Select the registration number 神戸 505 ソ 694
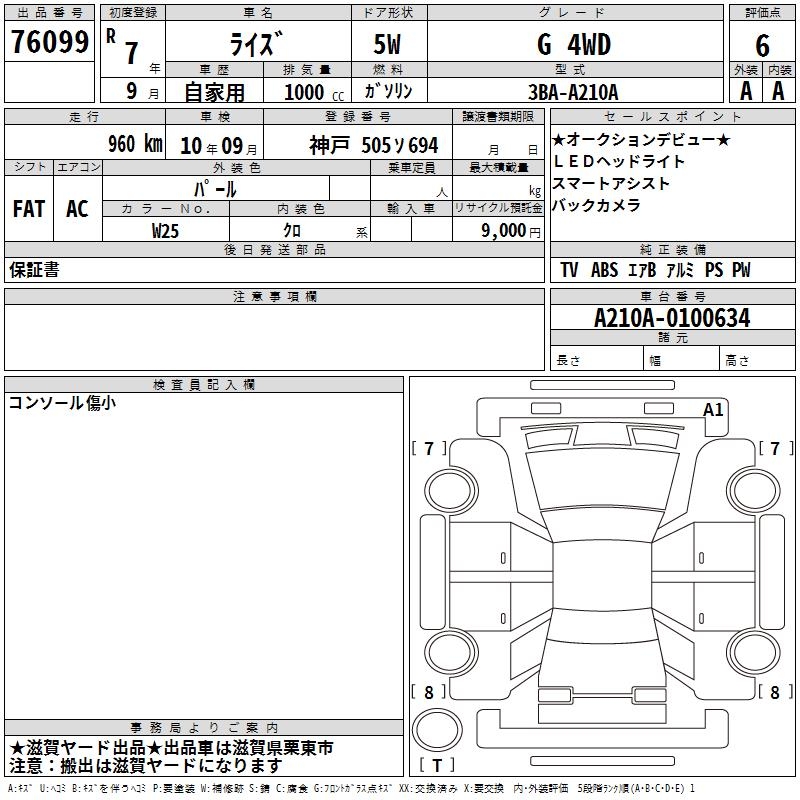800x800 pixels. tap(373, 145)
